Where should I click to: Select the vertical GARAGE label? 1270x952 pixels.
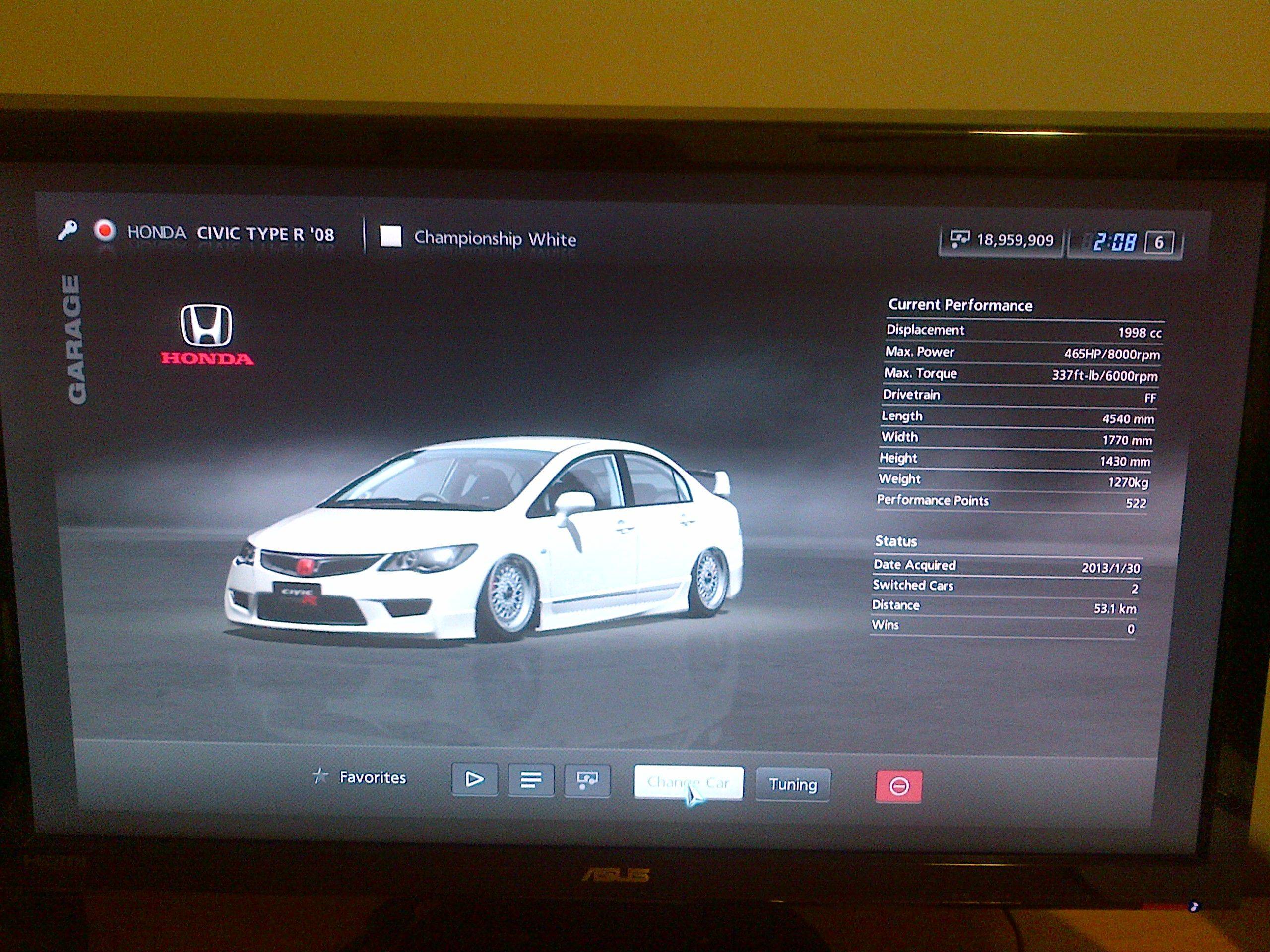[73, 339]
